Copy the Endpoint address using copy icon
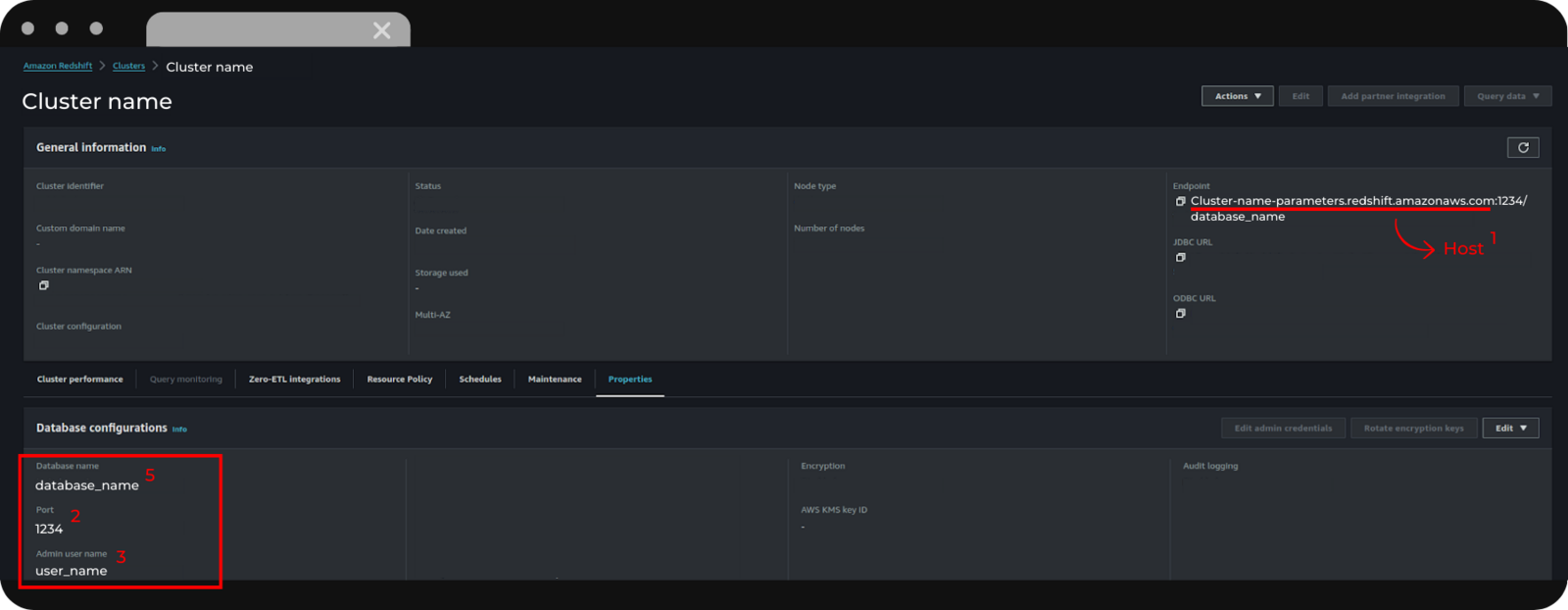This screenshot has height=610, width=1568. [1180, 201]
